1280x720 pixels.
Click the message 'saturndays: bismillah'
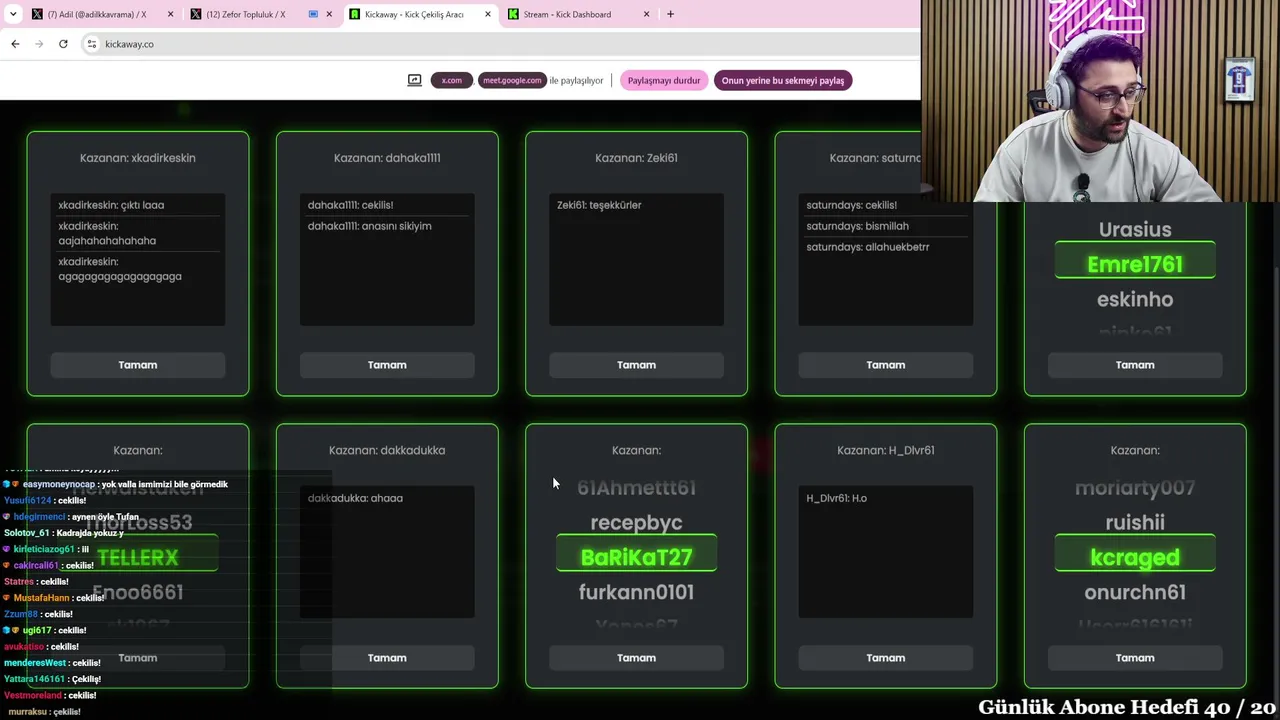(857, 226)
